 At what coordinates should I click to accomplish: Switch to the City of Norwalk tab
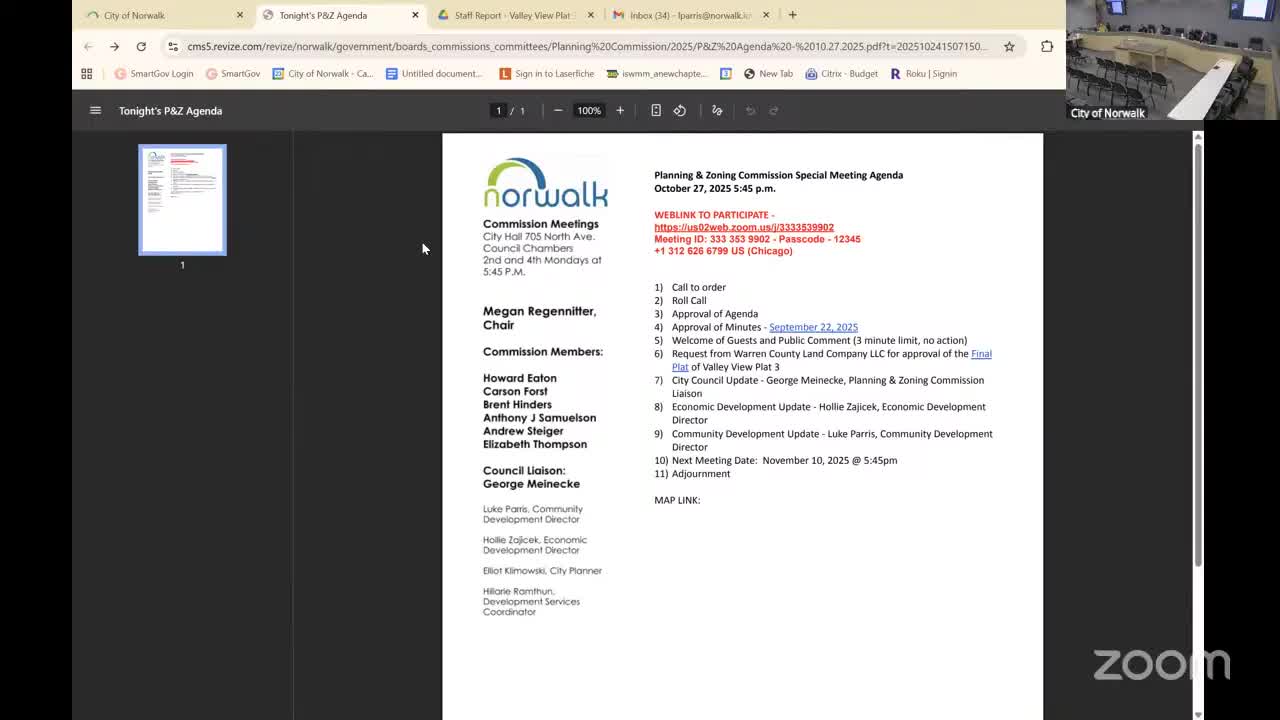tap(164, 15)
